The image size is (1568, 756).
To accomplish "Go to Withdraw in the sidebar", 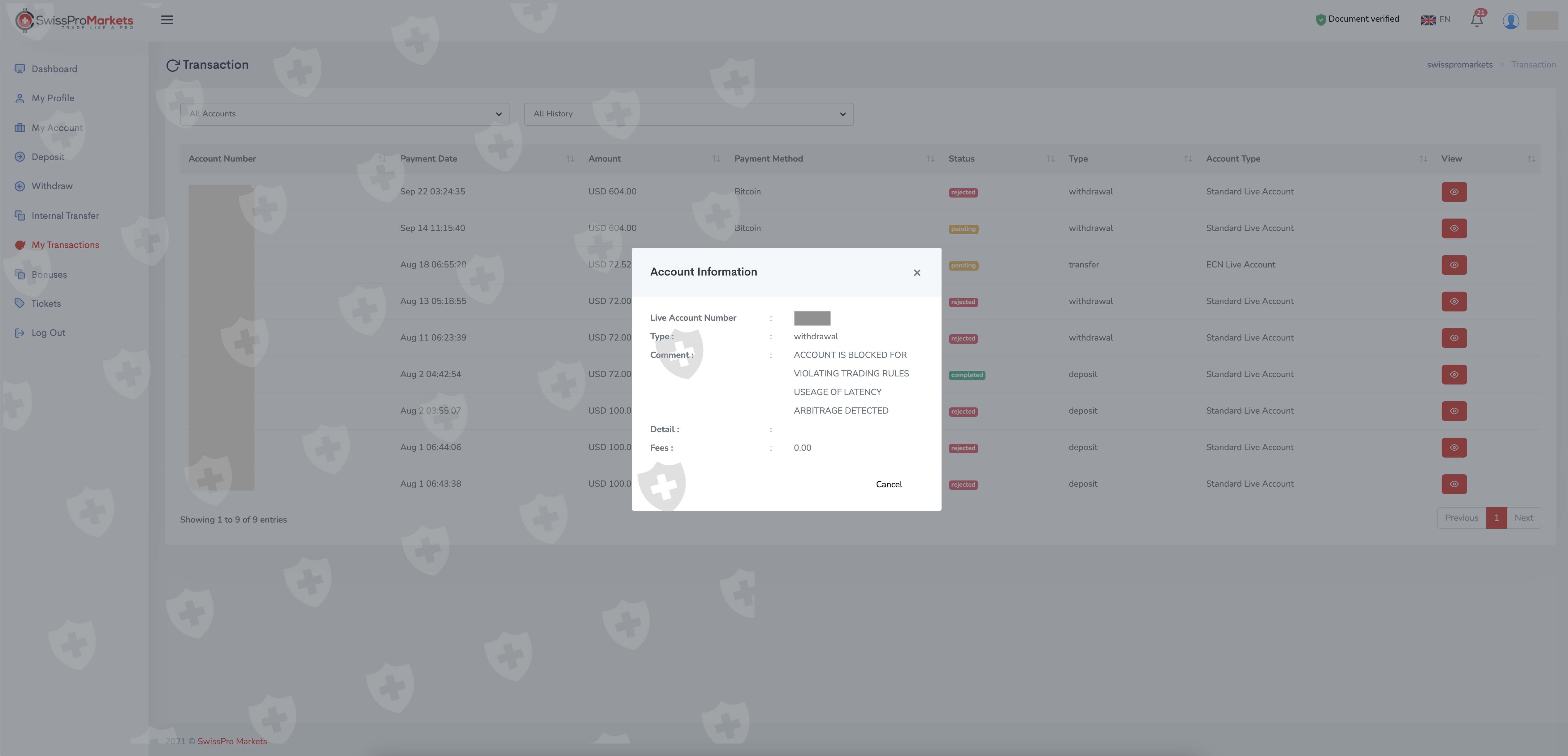I will [x=52, y=186].
